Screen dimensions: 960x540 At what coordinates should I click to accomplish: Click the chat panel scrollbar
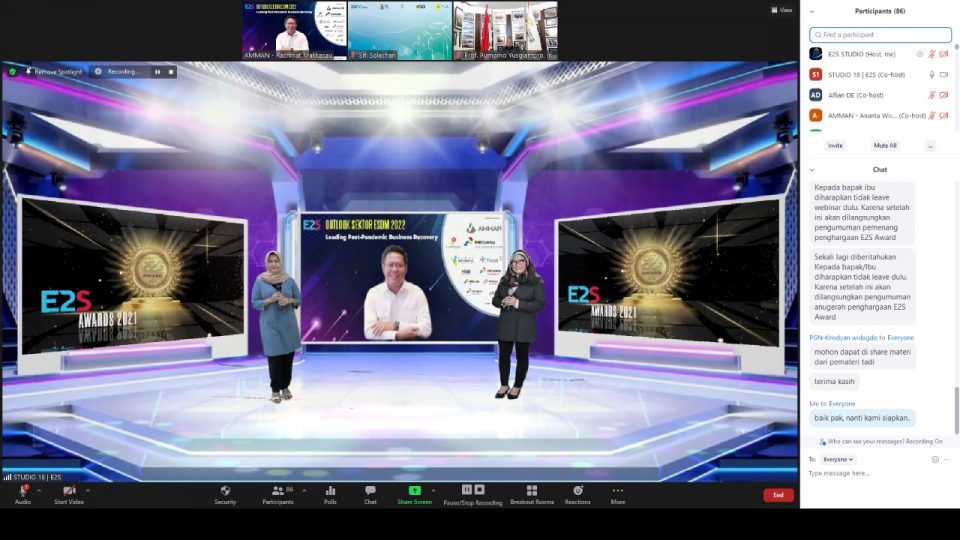(x=956, y=410)
